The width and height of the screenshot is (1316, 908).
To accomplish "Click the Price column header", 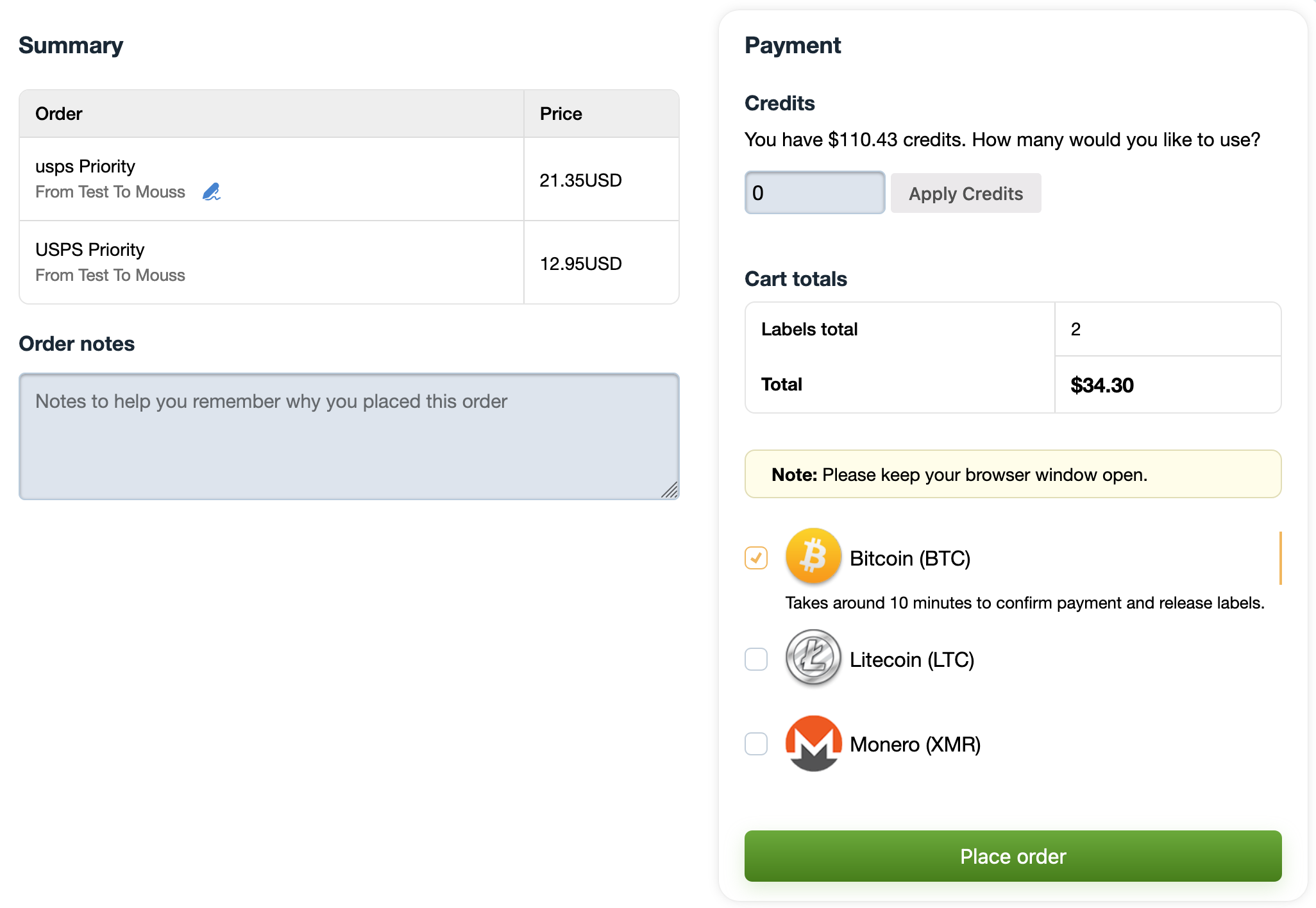I will pos(561,114).
